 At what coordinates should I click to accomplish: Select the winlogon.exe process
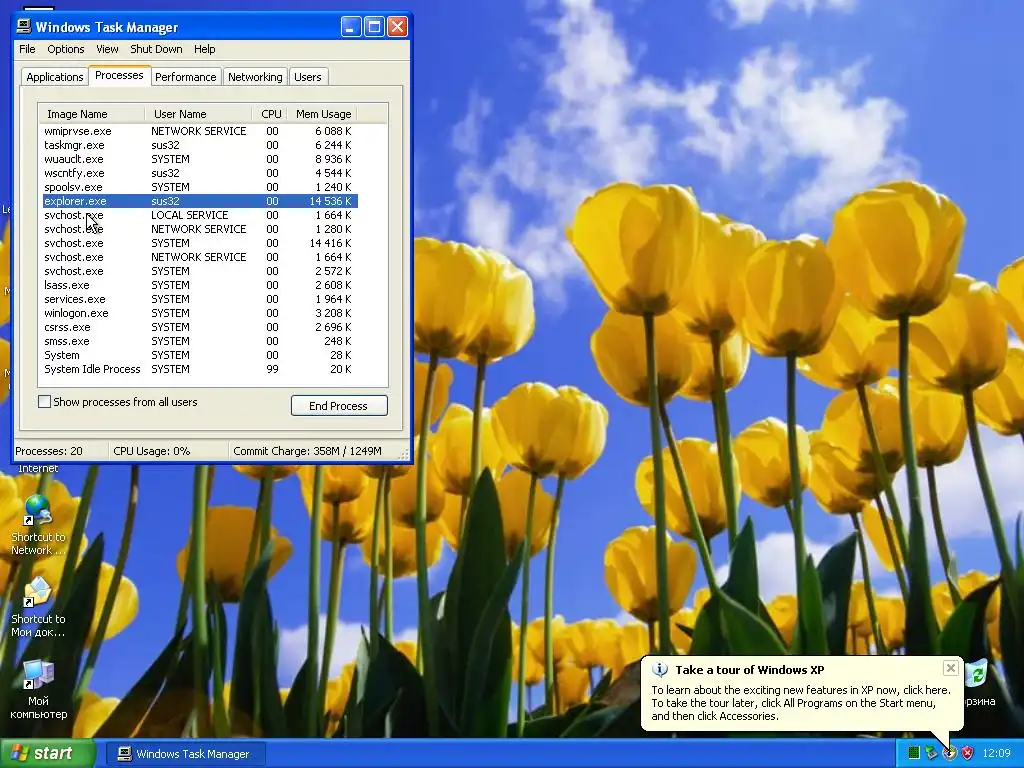pyautogui.click(x=200, y=313)
